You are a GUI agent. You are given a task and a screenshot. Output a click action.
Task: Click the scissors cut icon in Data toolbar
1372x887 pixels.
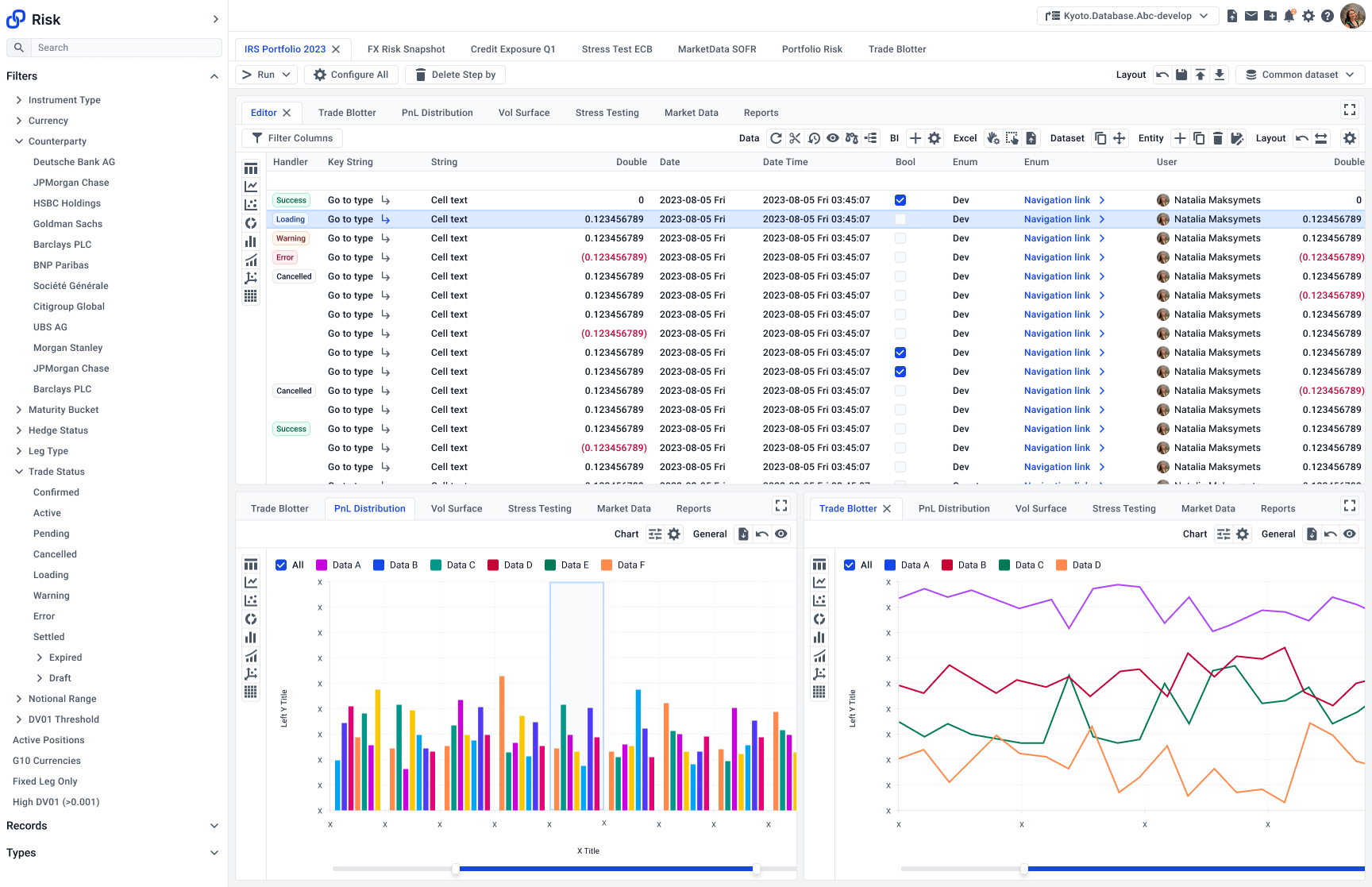point(795,138)
